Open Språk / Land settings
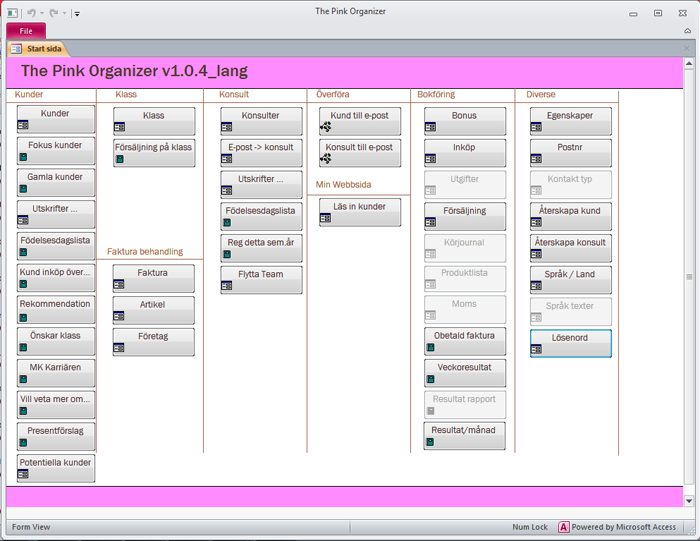700x541 pixels. coord(571,280)
